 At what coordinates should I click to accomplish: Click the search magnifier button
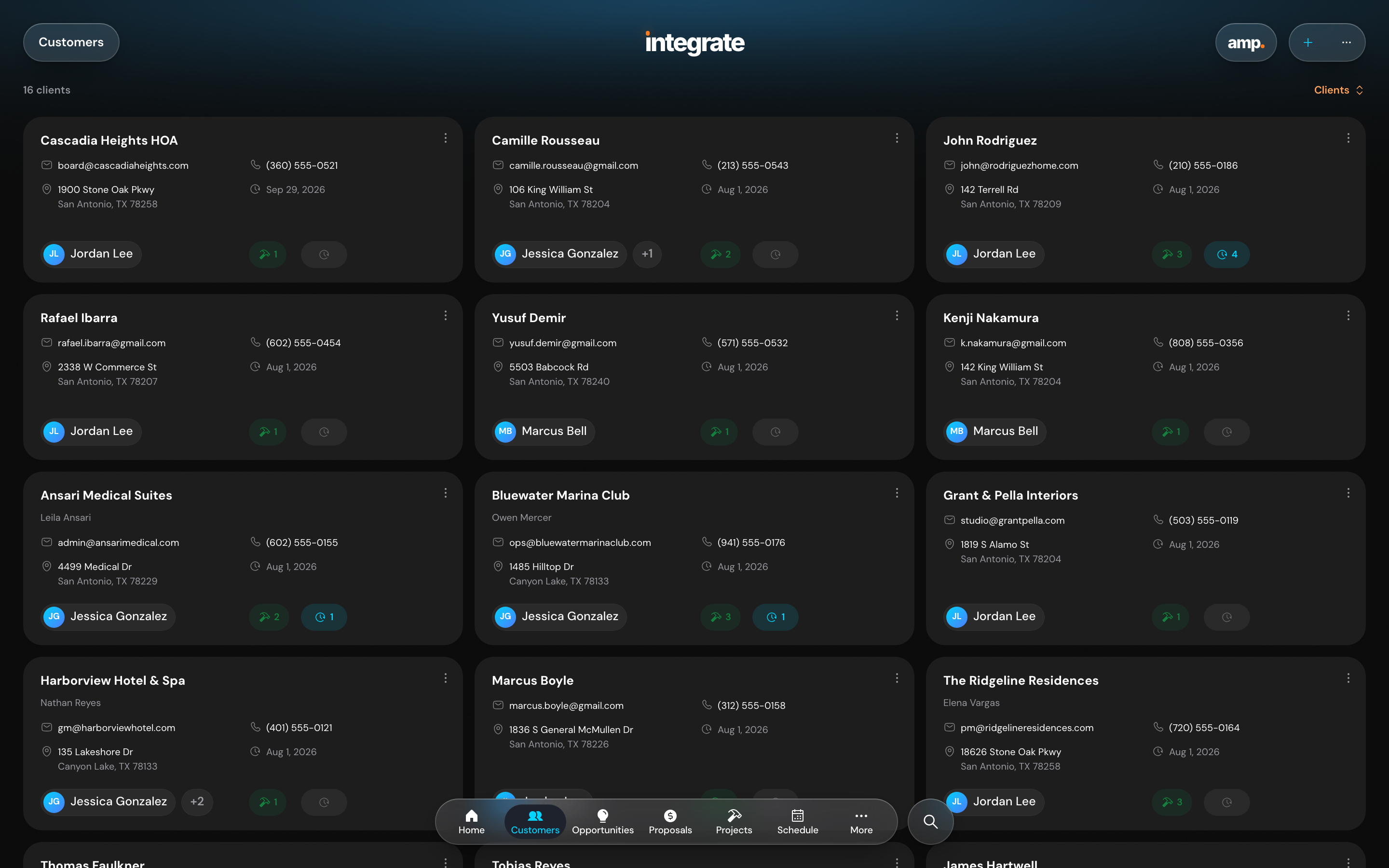(x=930, y=822)
